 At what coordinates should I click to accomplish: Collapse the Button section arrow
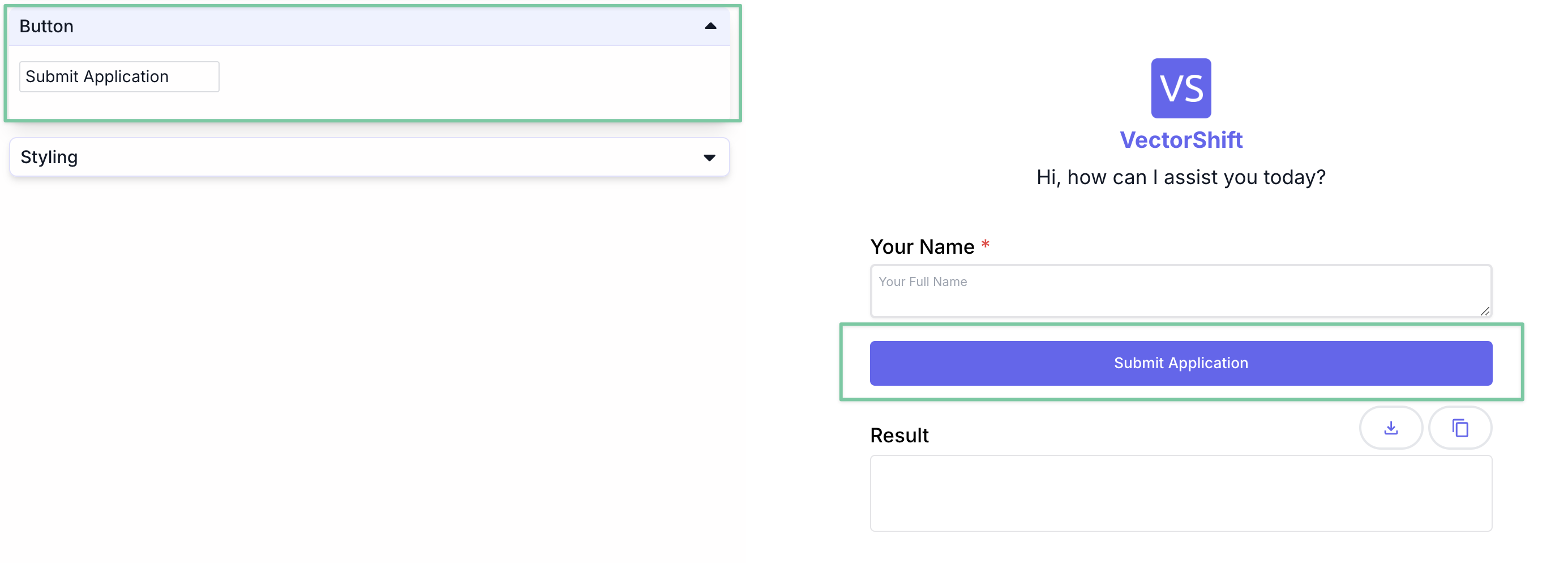(710, 26)
